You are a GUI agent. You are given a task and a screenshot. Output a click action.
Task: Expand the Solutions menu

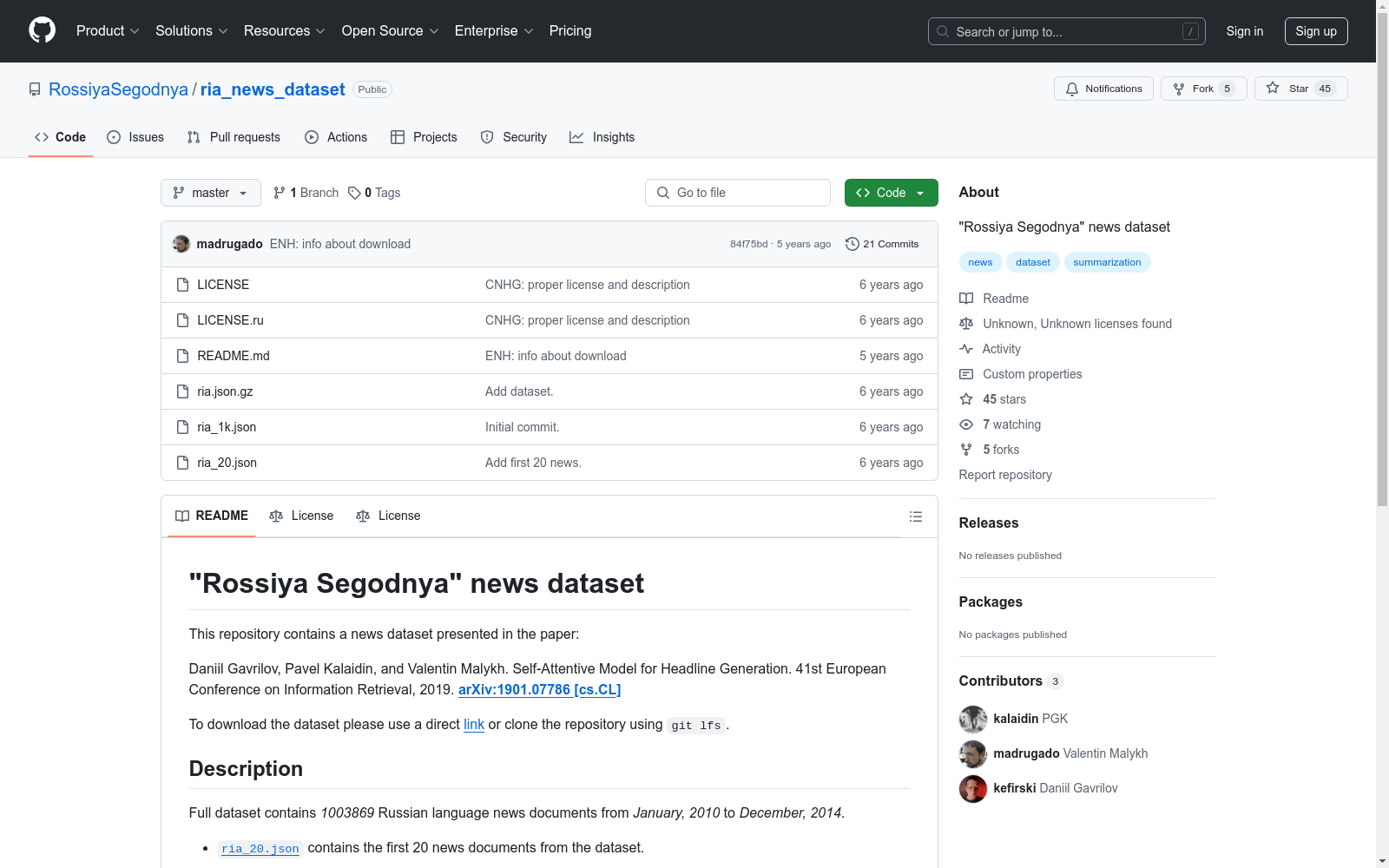coord(191,31)
